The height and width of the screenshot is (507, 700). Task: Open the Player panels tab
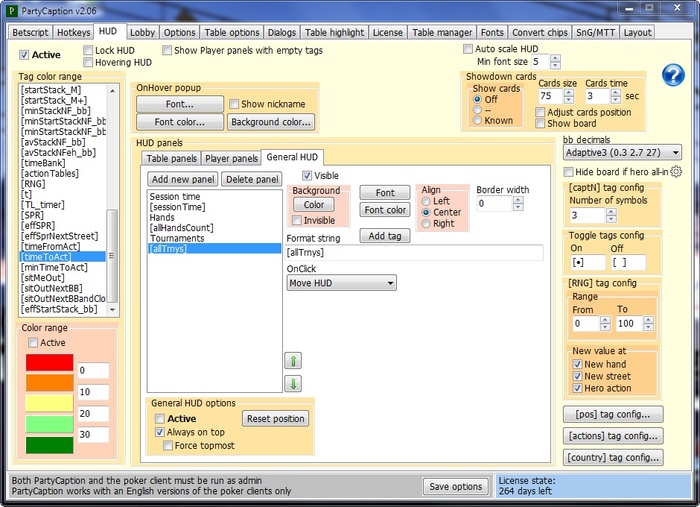pos(231,158)
